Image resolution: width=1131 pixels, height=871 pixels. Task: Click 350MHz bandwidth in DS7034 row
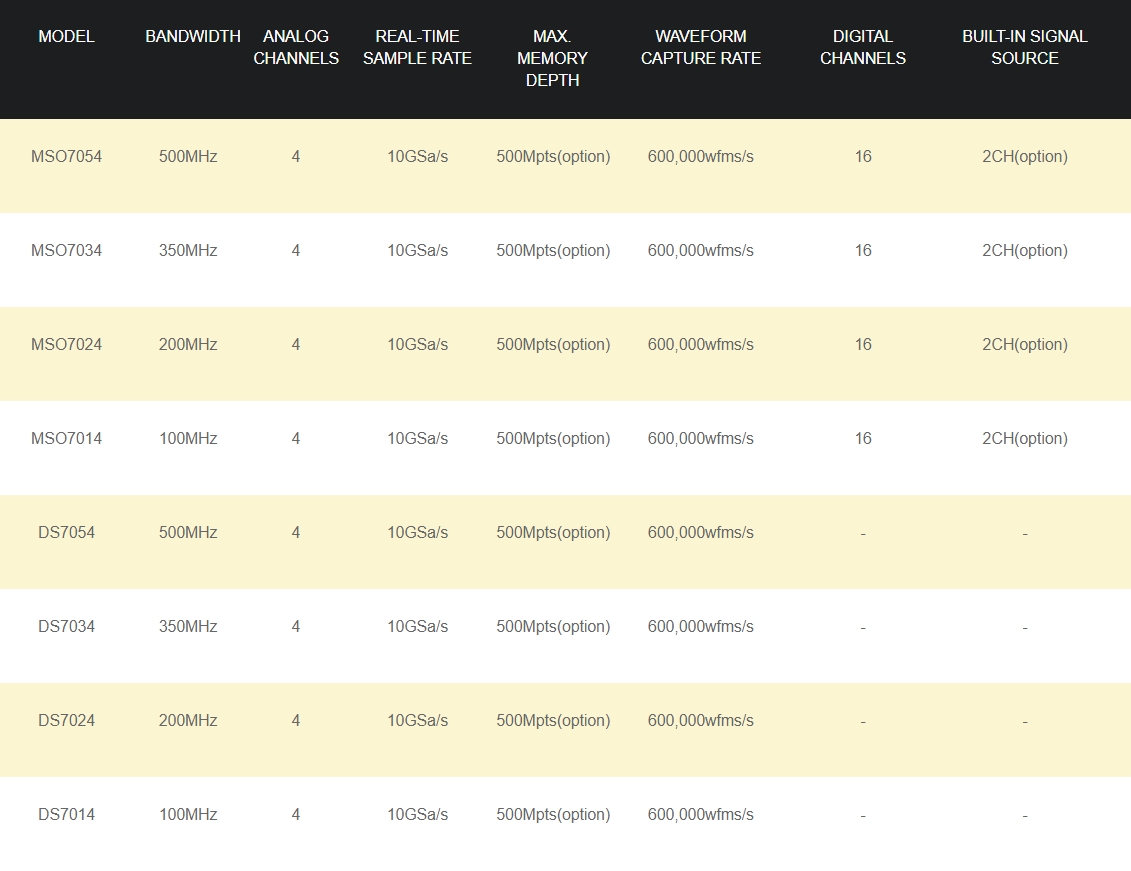point(188,627)
